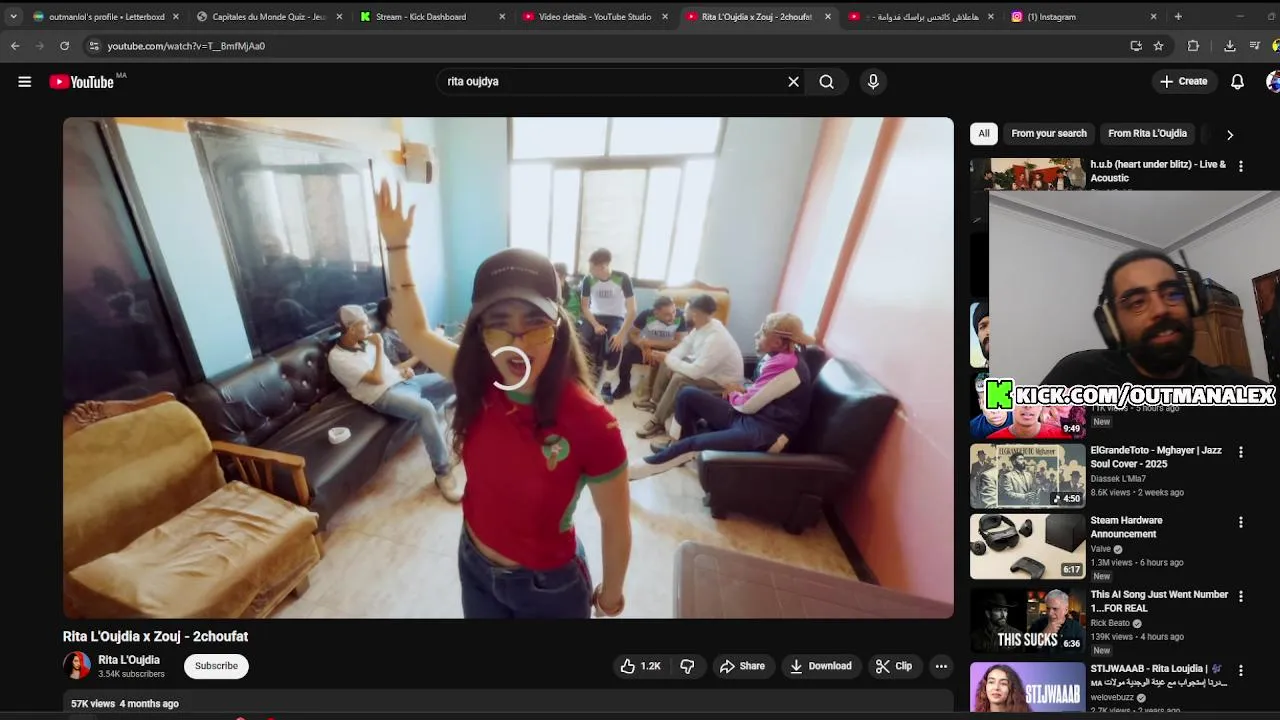Open the notifications bell
Viewport: 1280px width, 720px height.
point(1237,82)
